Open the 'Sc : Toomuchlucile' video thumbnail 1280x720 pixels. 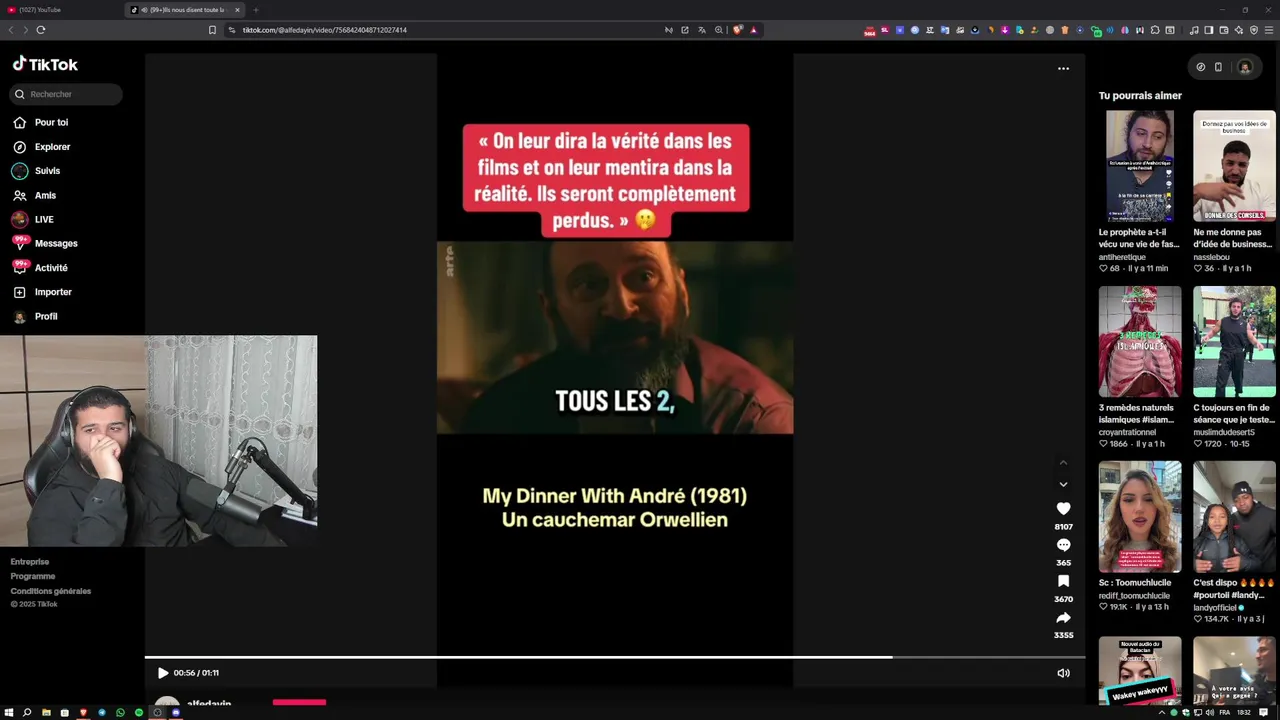point(1140,517)
